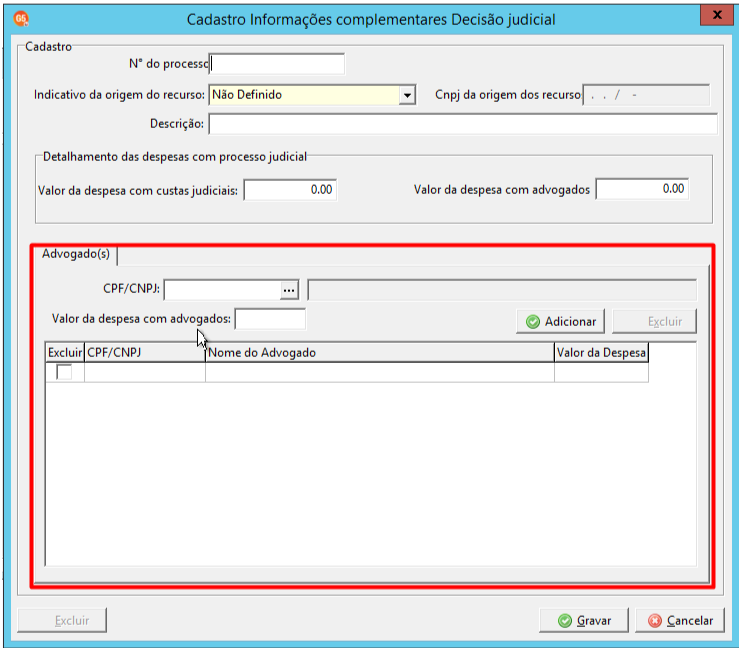Viewport: 741px width, 648px height.
Task: Click the green check icon on Gravar
Action: point(564,621)
